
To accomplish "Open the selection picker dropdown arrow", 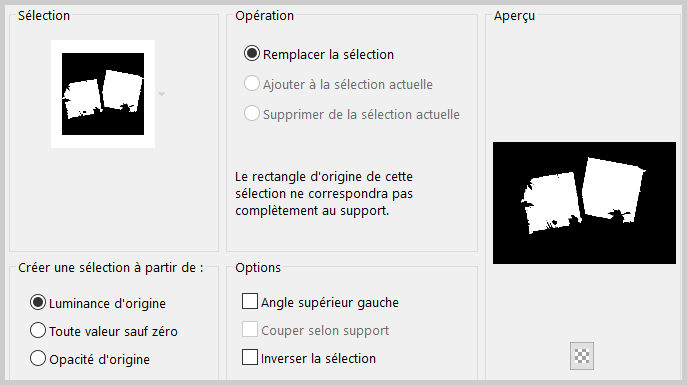I will coord(162,94).
